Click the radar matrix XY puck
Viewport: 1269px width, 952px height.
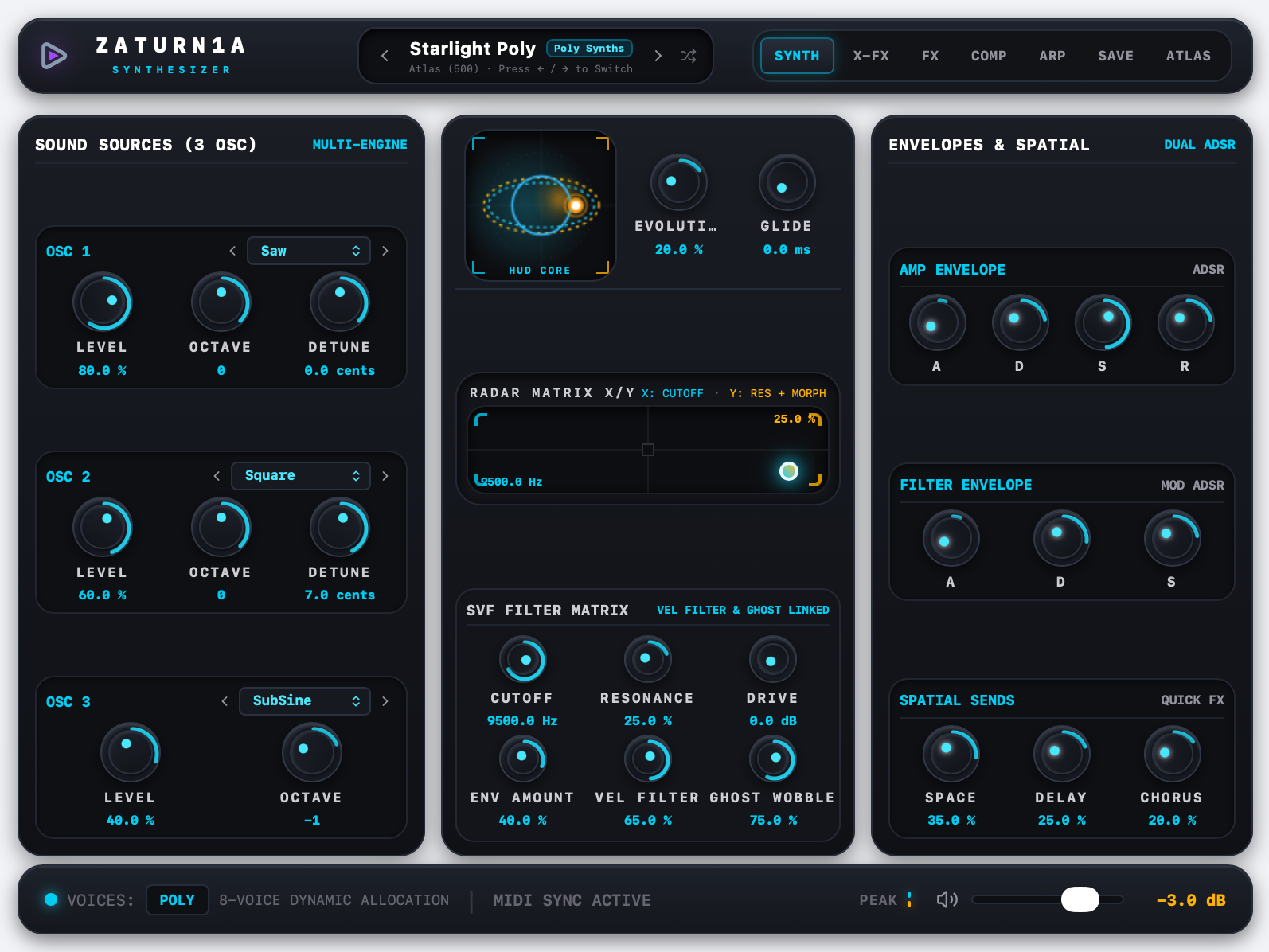[789, 471]
